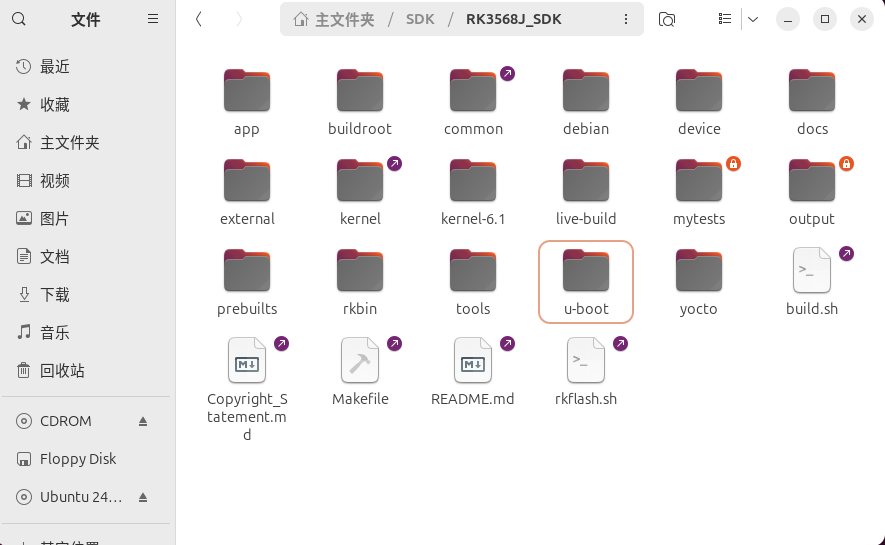Select the debian folder
The image size is (885, 545).
tap(586, 102)
